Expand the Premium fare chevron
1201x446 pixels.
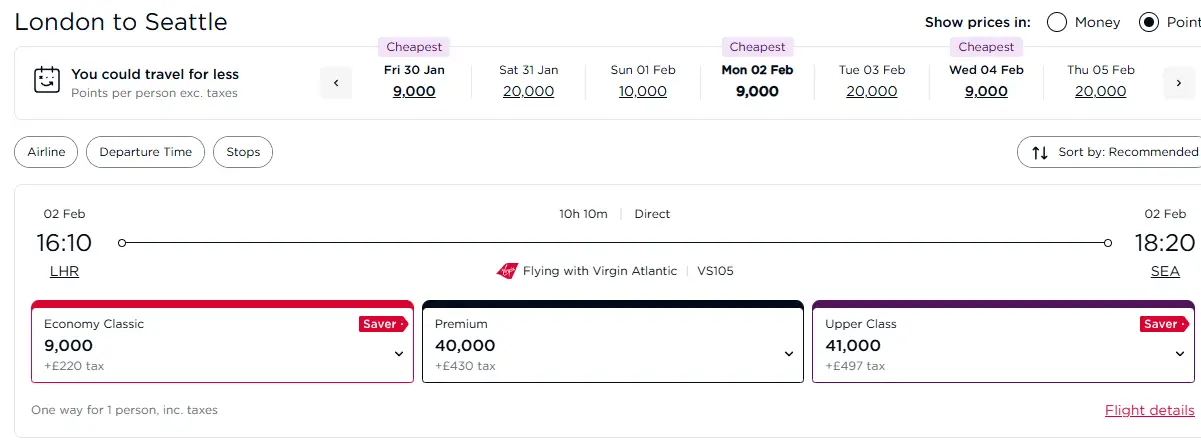[788, 354]
